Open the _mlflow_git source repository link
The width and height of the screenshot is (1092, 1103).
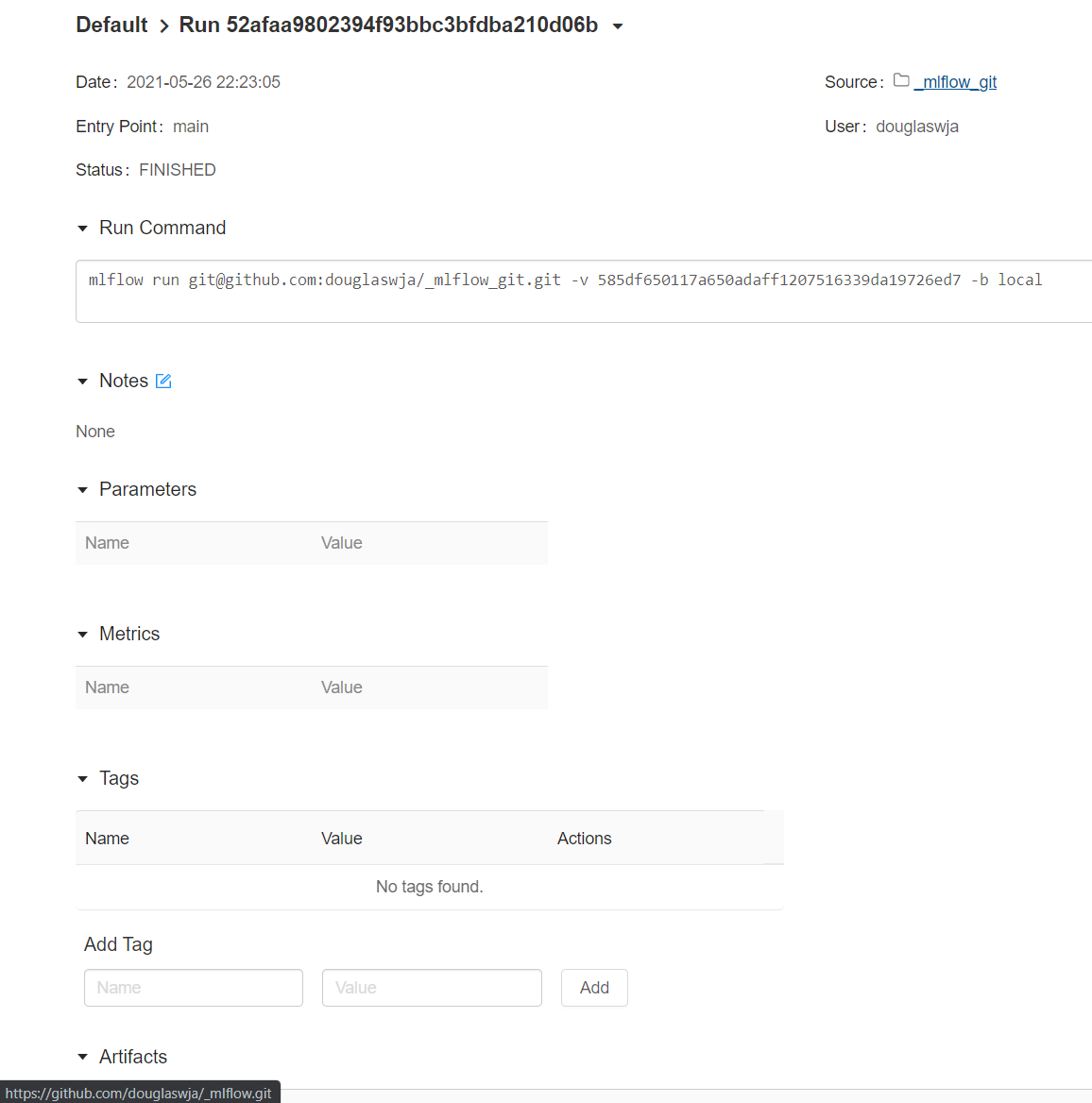(x=955, y=82)
